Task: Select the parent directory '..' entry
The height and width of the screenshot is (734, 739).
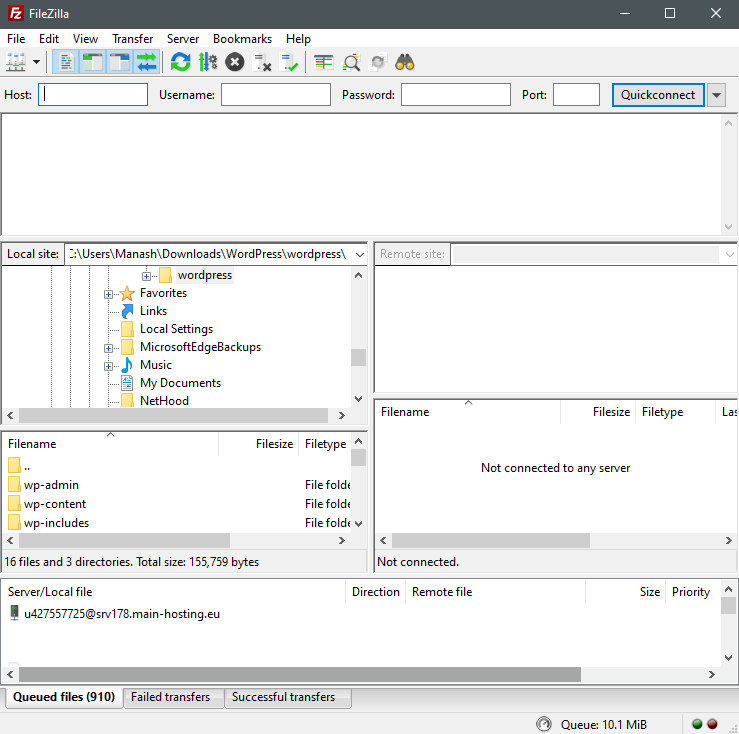Action: [x=27, y=467]
